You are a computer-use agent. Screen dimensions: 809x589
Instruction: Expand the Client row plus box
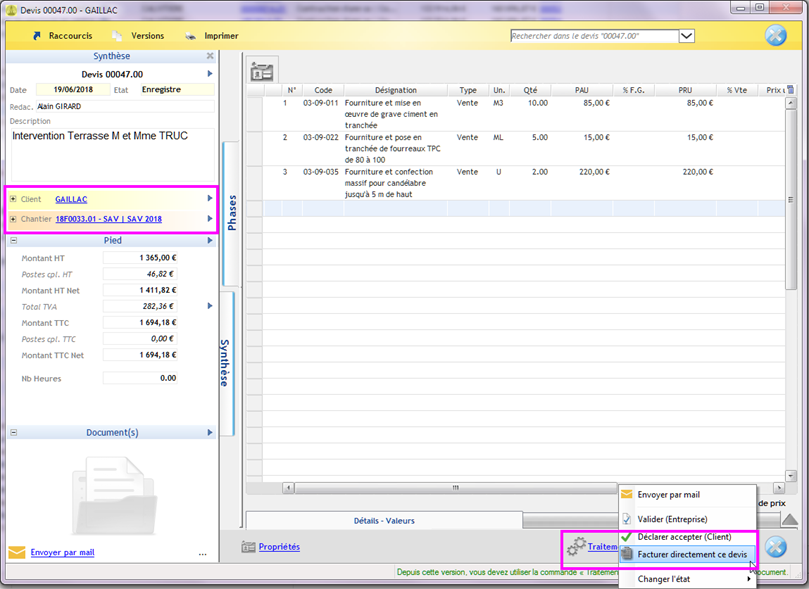coord(13,199)
